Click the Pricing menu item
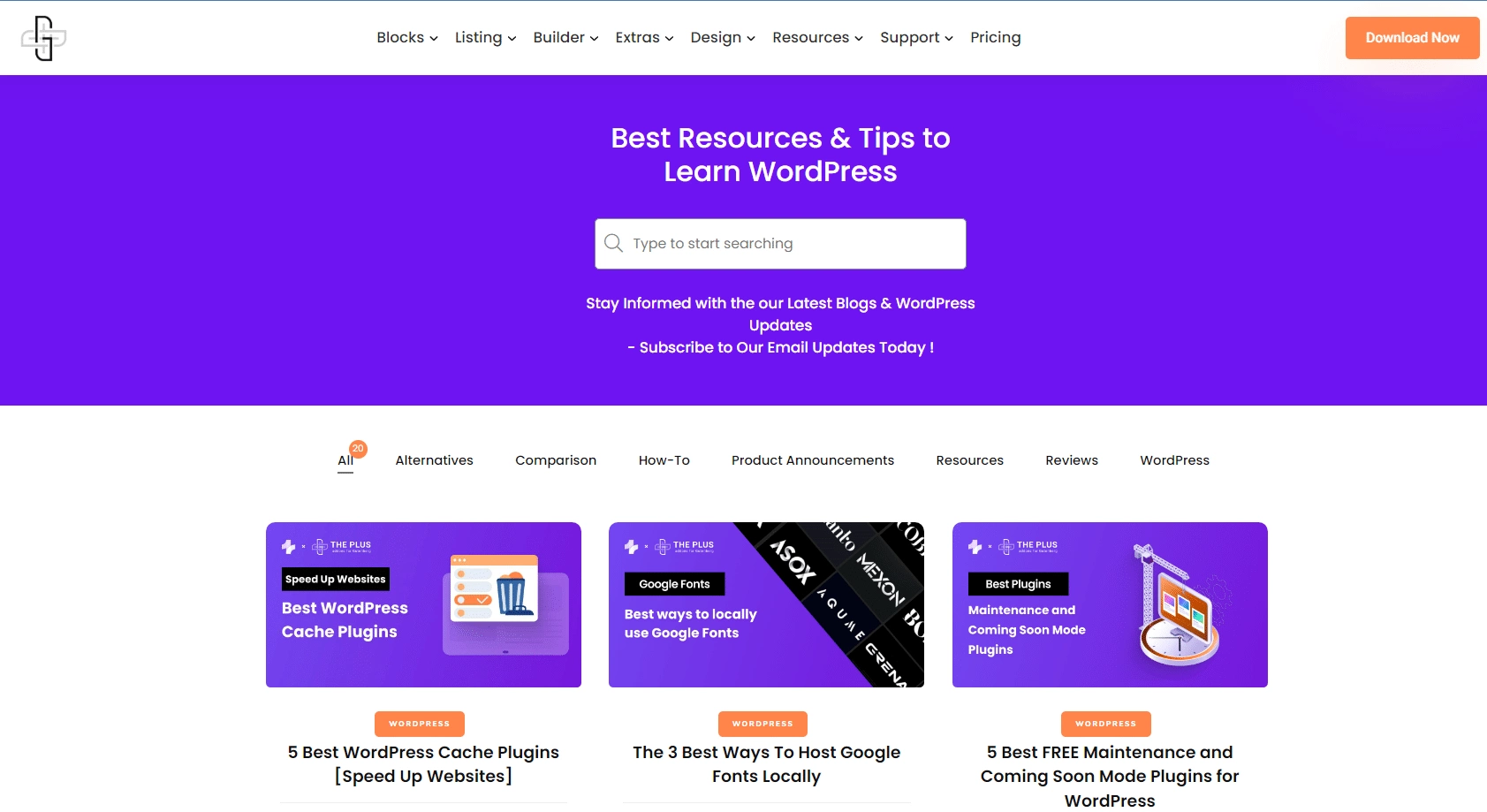Viewport: 1487px width, 812px height. pos(996,37)
